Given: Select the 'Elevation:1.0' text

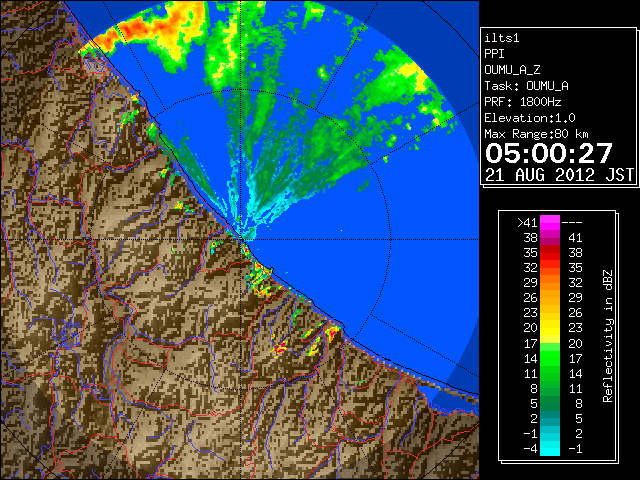Looking at the screenshot, I should tap(530, 118).
